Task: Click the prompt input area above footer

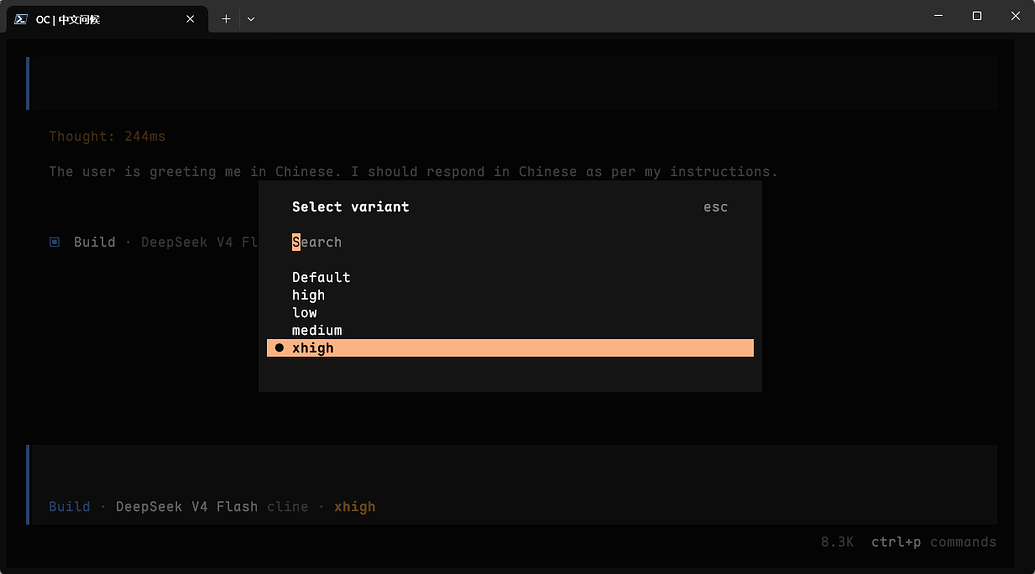Action: tap(513, 471)
